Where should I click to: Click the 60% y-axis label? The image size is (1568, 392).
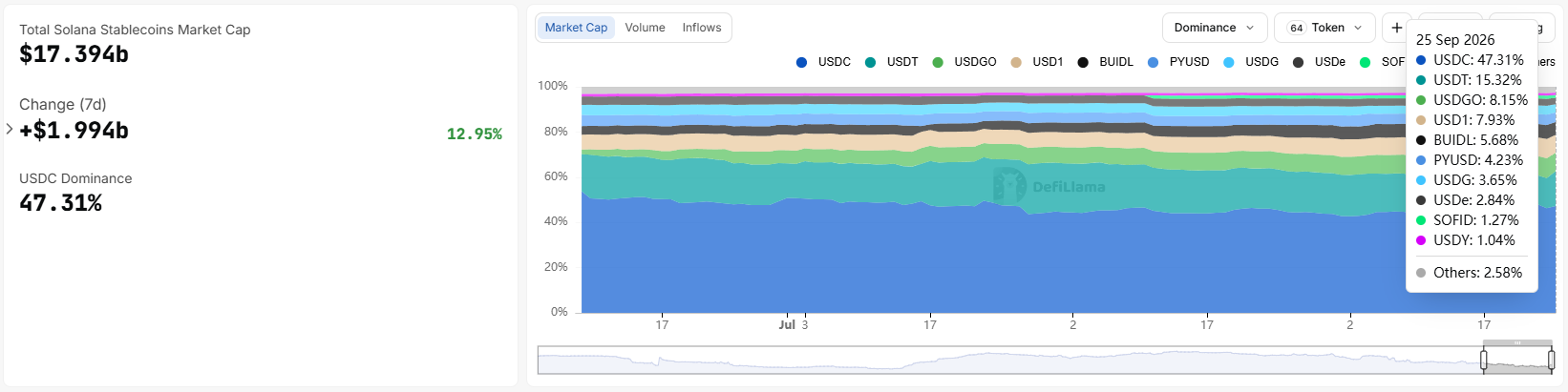click(x=556, y=176)
